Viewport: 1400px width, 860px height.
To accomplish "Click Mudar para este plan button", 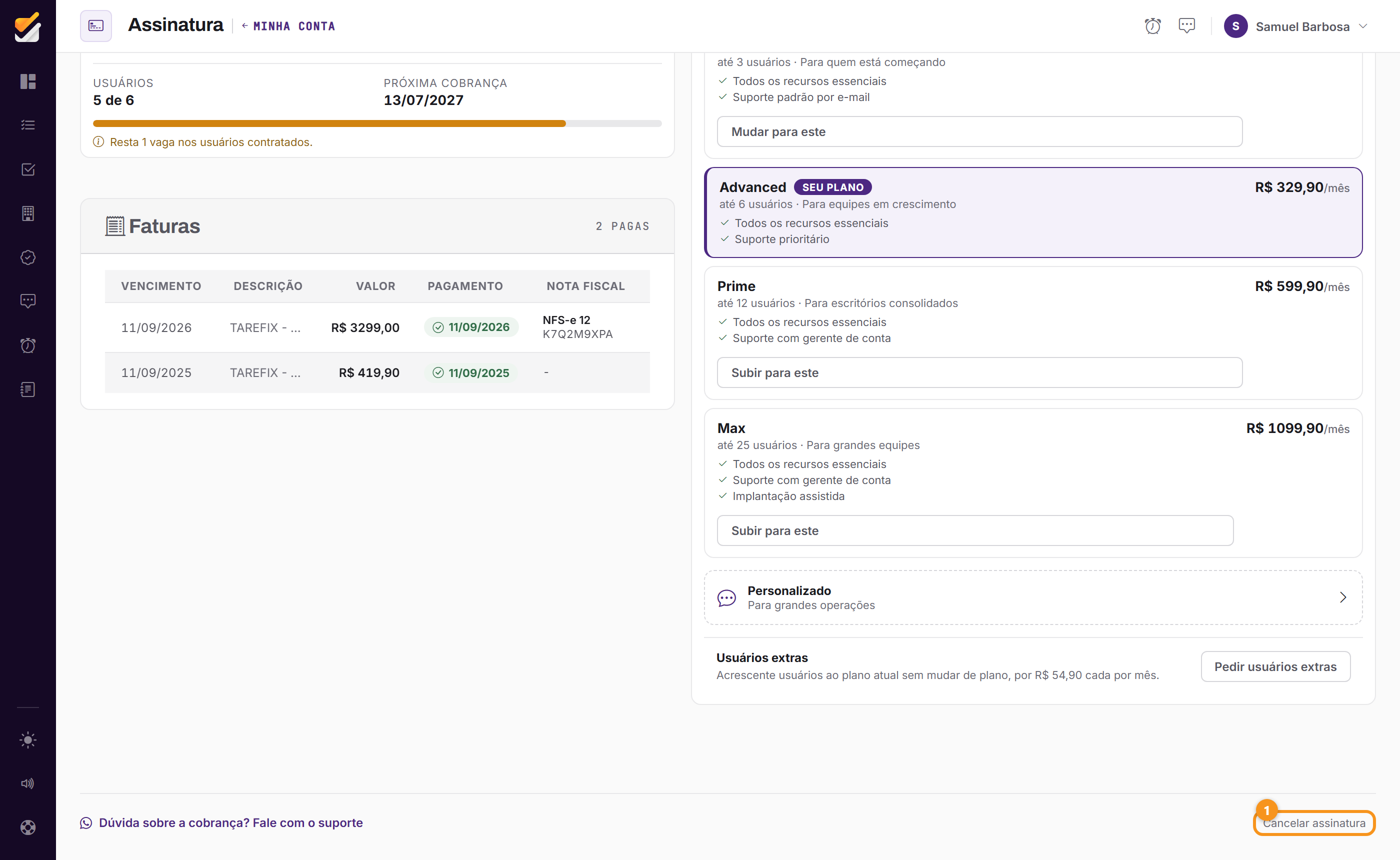I will (979, 132).
